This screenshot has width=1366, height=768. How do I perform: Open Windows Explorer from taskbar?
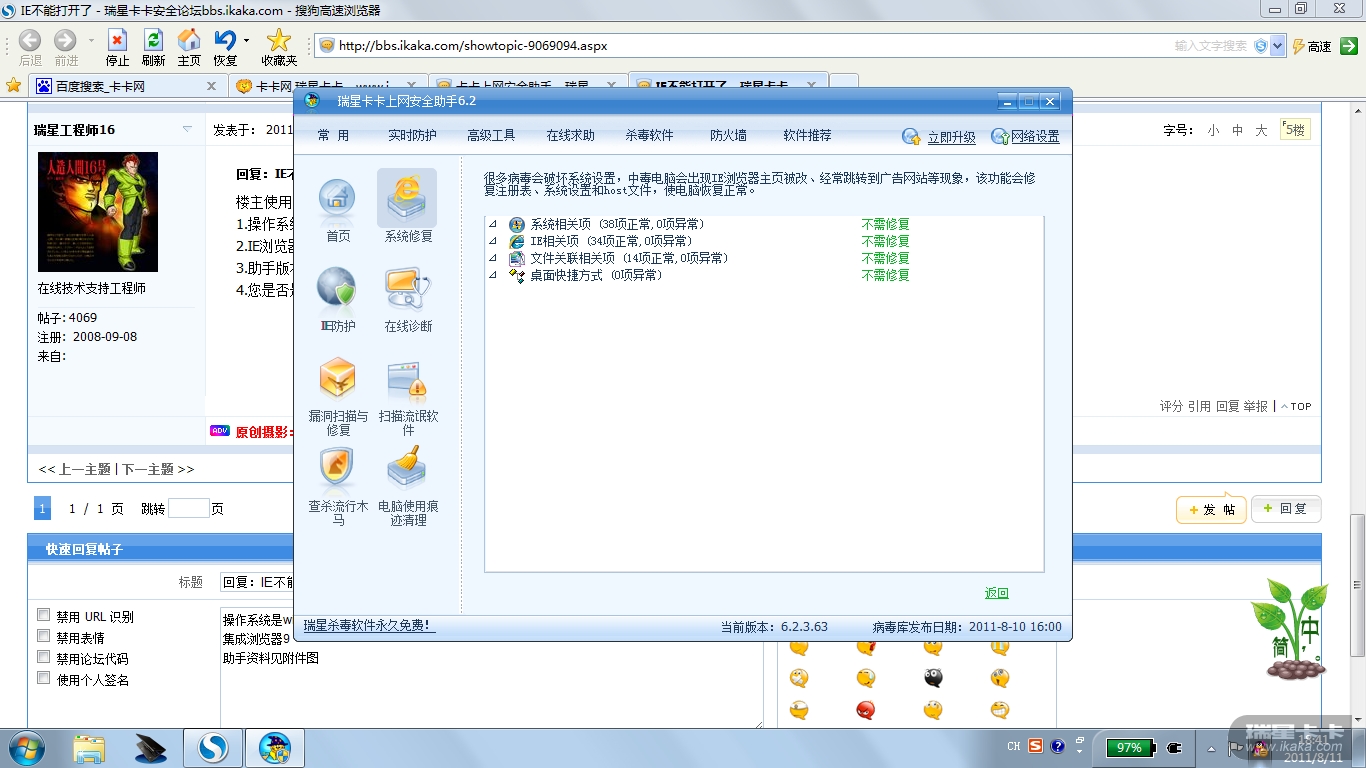89,748
